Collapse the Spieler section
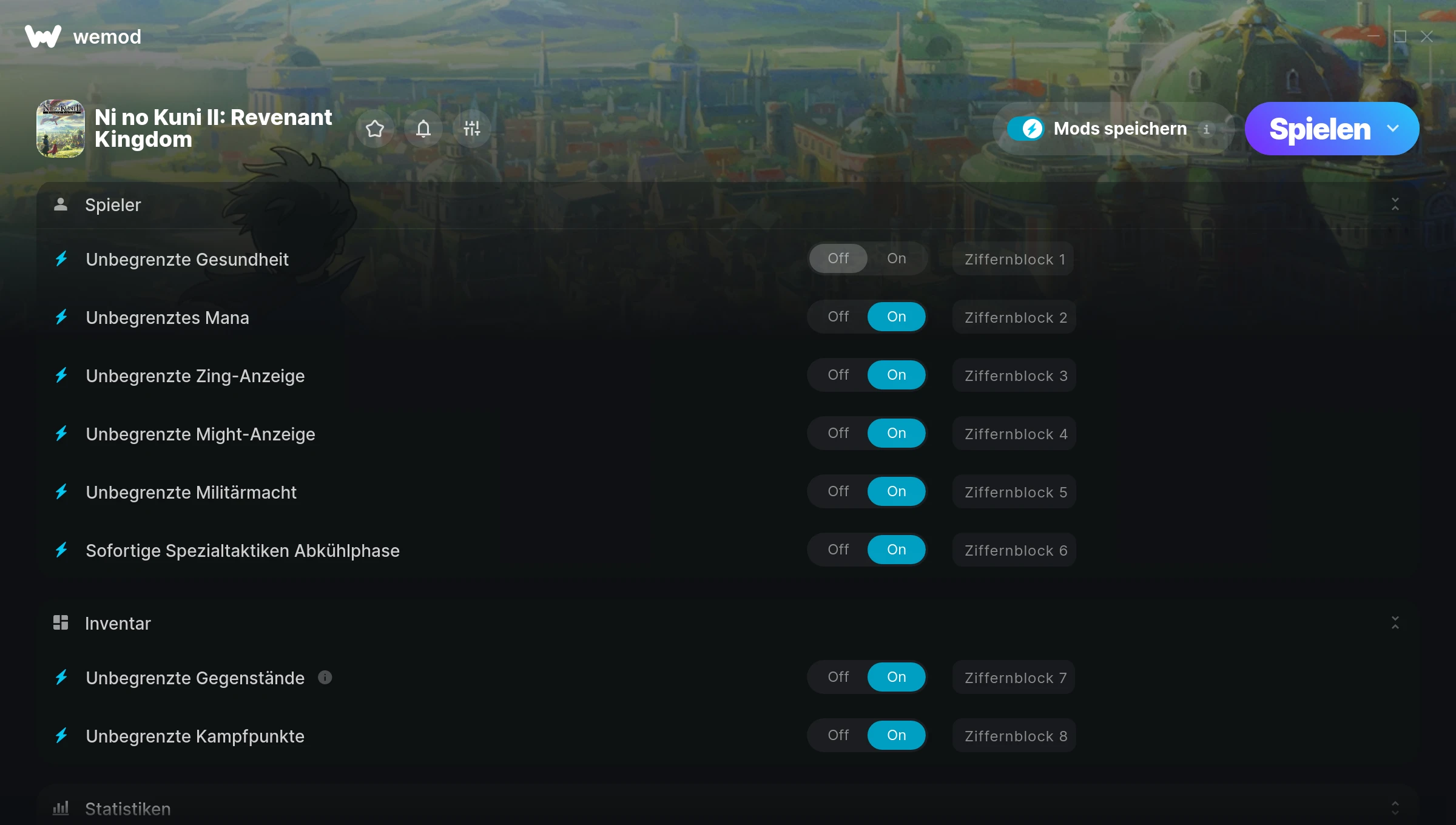The image size is (1456, 825). (1395, 204)
